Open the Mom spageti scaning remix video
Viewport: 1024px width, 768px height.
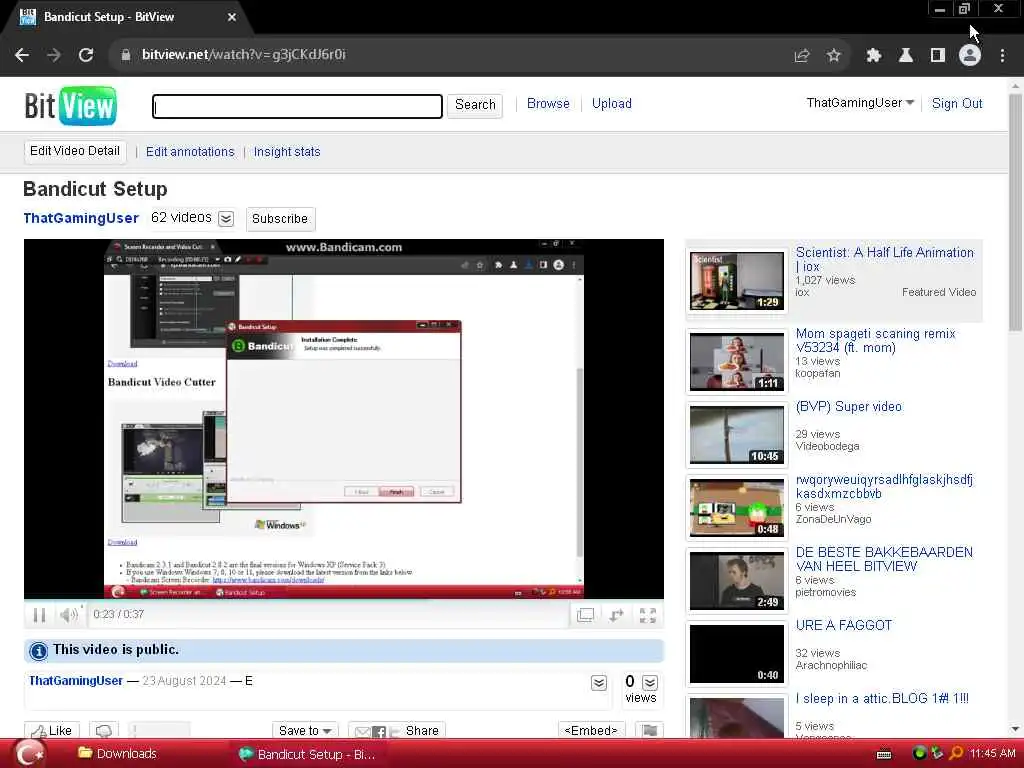tap(875, 341)
